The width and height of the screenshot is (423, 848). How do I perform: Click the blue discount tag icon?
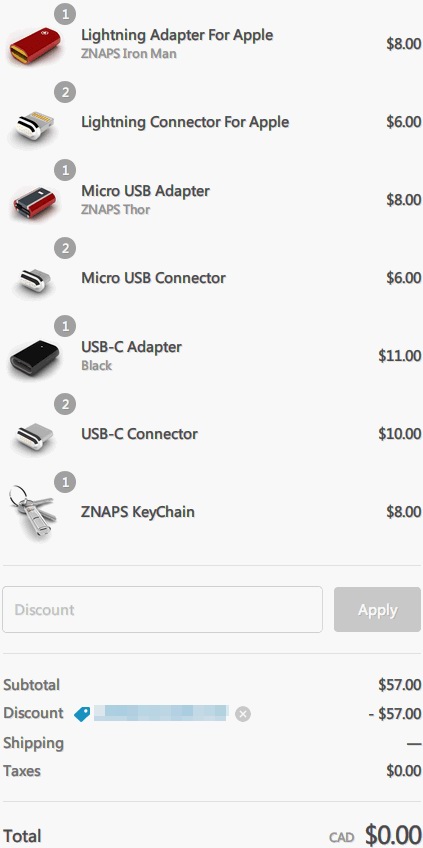point(82,714)
